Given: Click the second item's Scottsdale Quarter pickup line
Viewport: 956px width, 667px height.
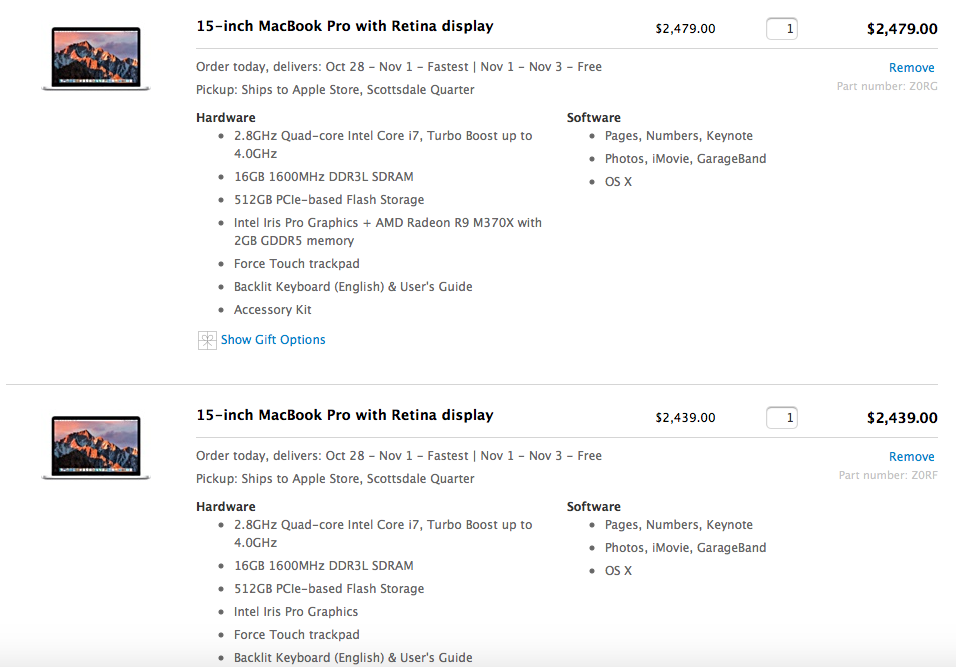Looking at the screenshot, I should click(335, 479).
